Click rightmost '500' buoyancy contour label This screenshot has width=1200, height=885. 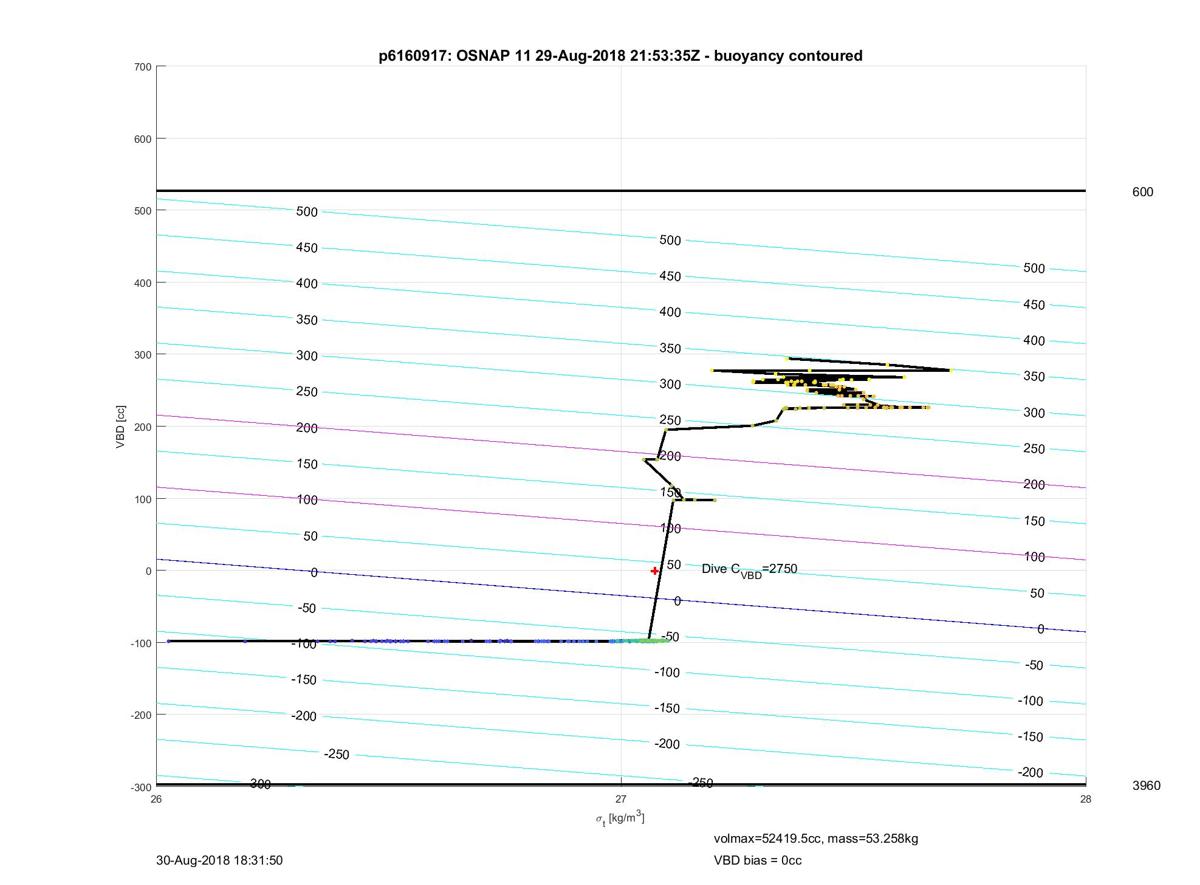[1034, 268]
